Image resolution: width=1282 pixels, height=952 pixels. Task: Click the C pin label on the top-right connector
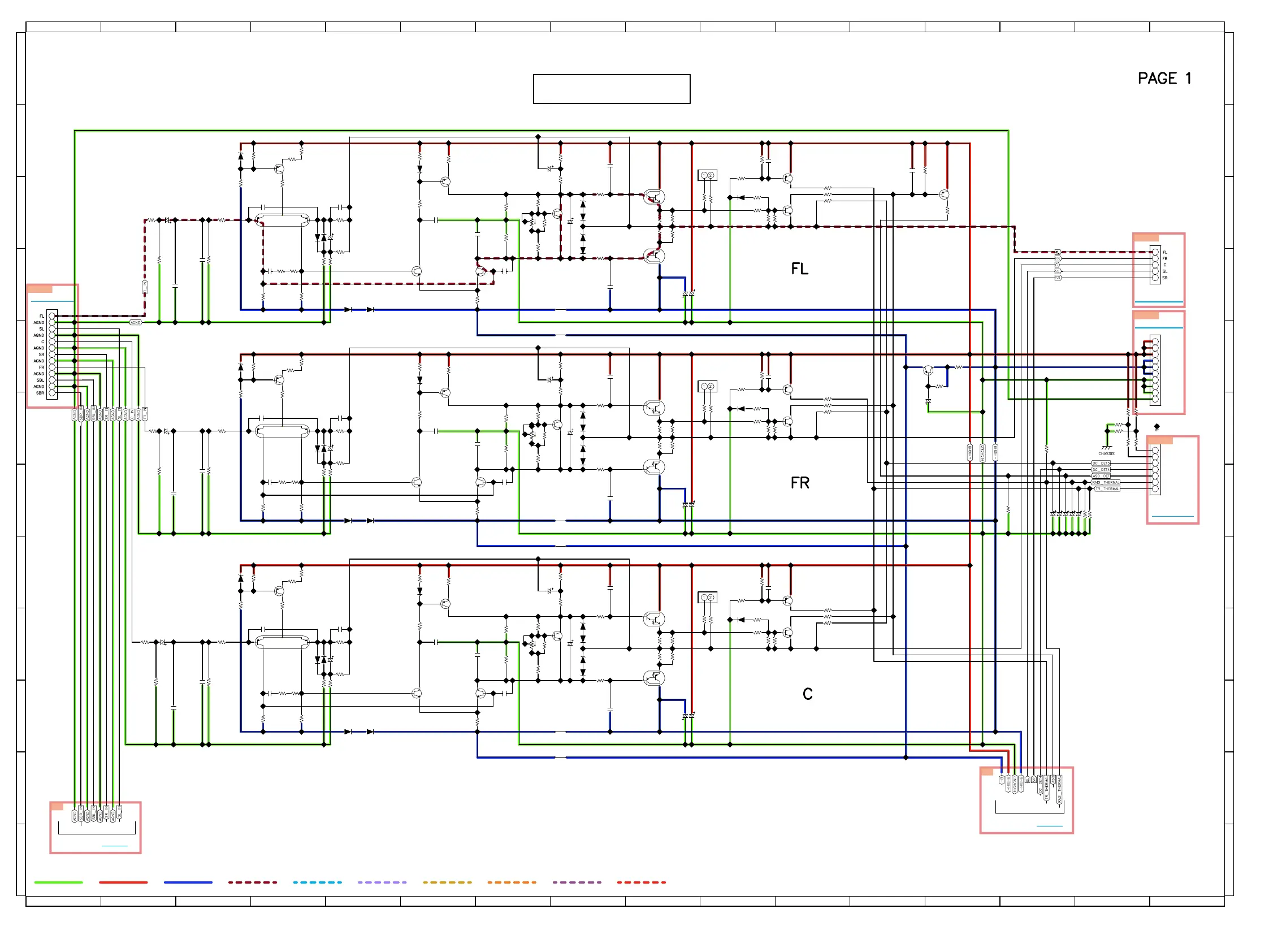pos(1165,265)
